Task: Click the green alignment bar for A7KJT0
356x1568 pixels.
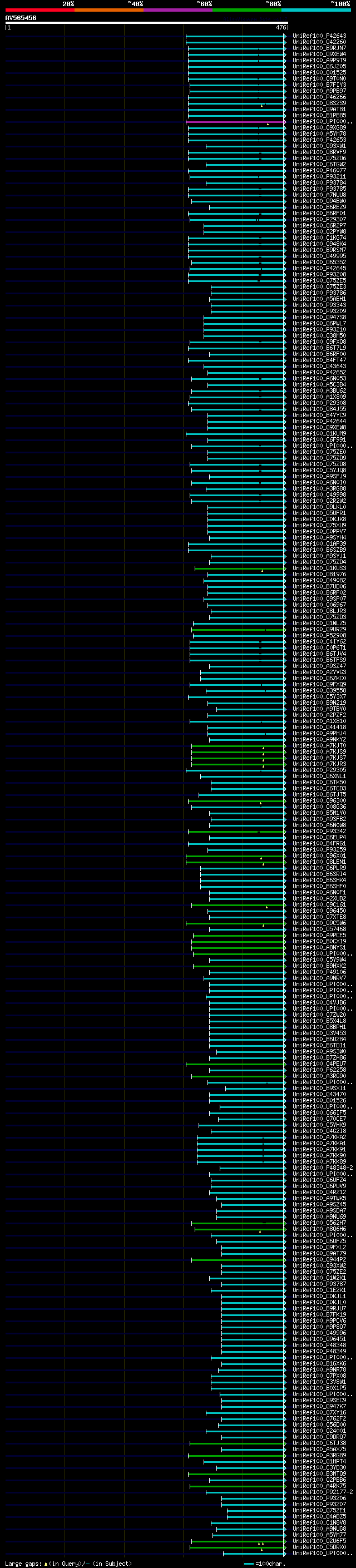Action: pyautogui.click(x=239, y=746)
